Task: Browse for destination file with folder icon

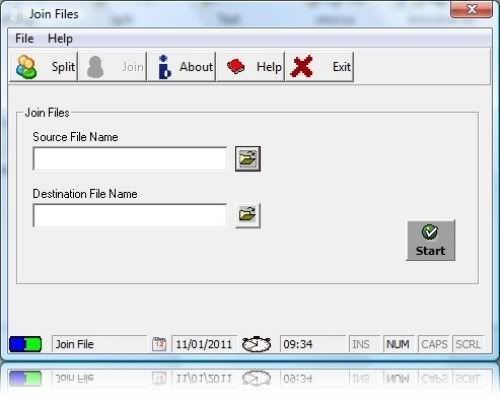Action: click(248, 215)
